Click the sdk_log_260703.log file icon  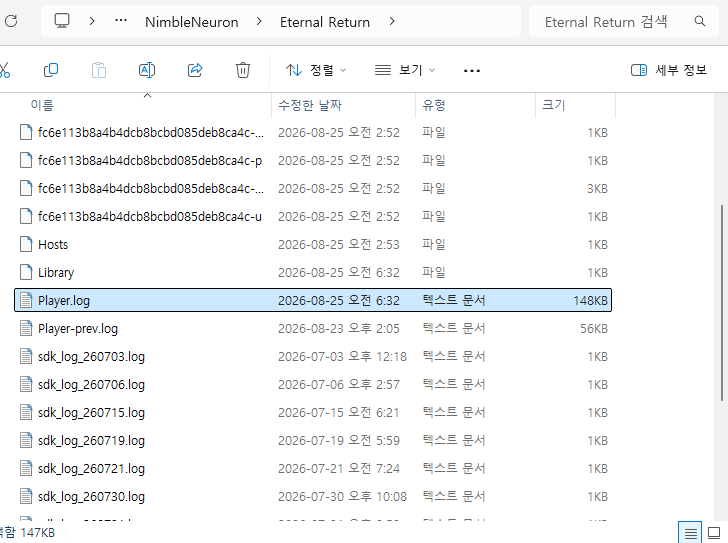tap(26, 356)
